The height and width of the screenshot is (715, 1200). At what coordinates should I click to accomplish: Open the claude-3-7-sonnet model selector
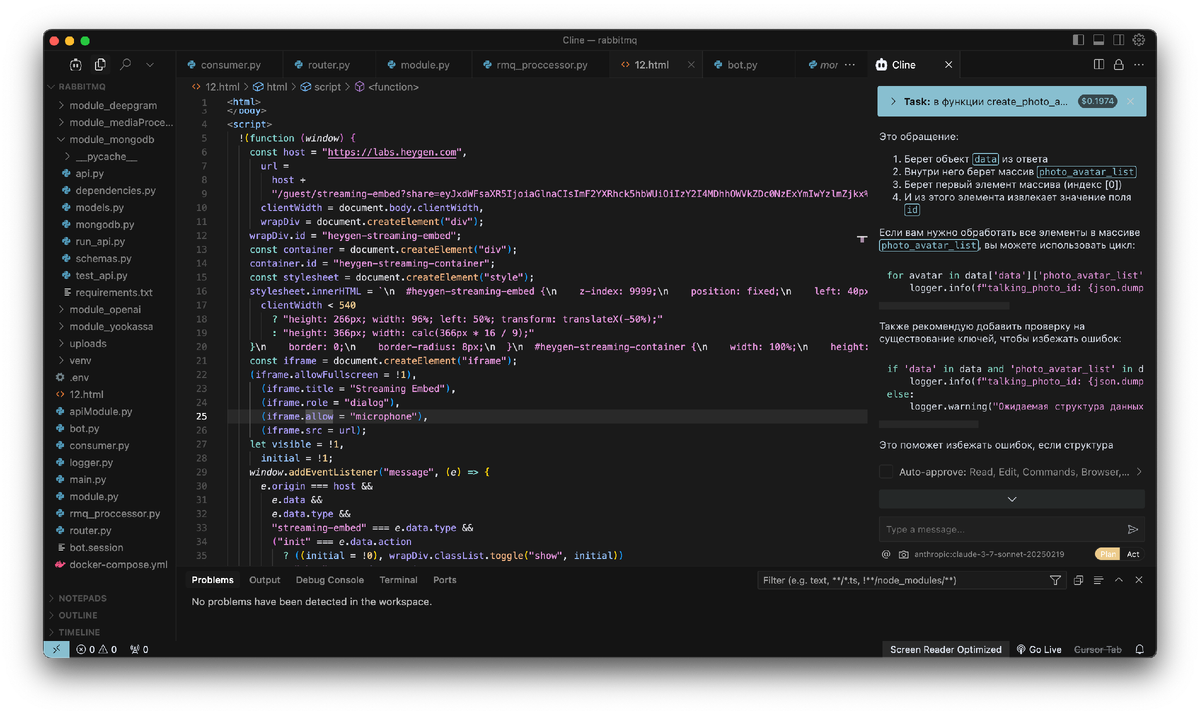989,554
